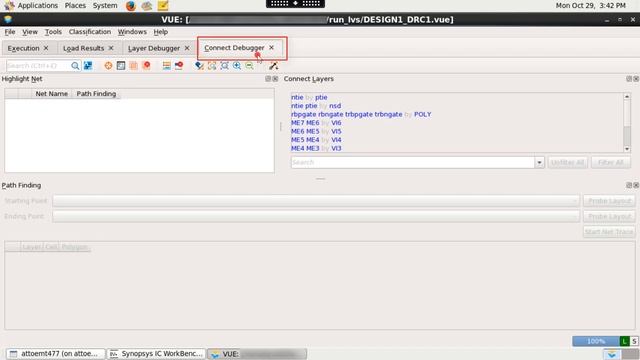
Task: Close the Connect Debugger tab
Action: pyautogui.click(x=271, y=48)
